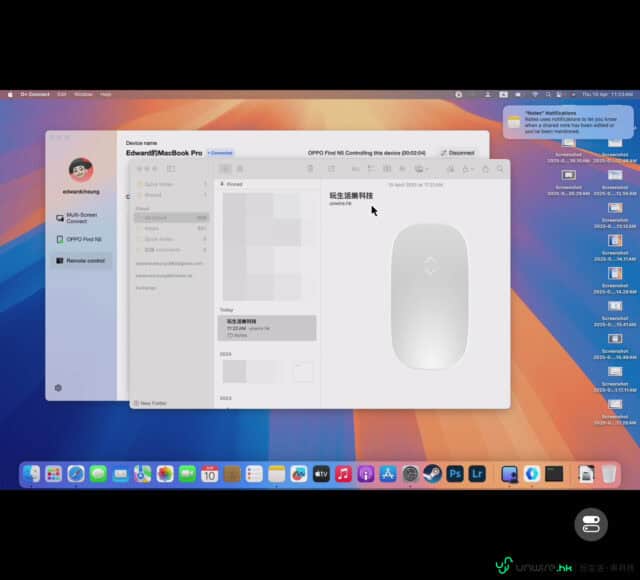Launch Safari from the Dock

coord(76,474)
